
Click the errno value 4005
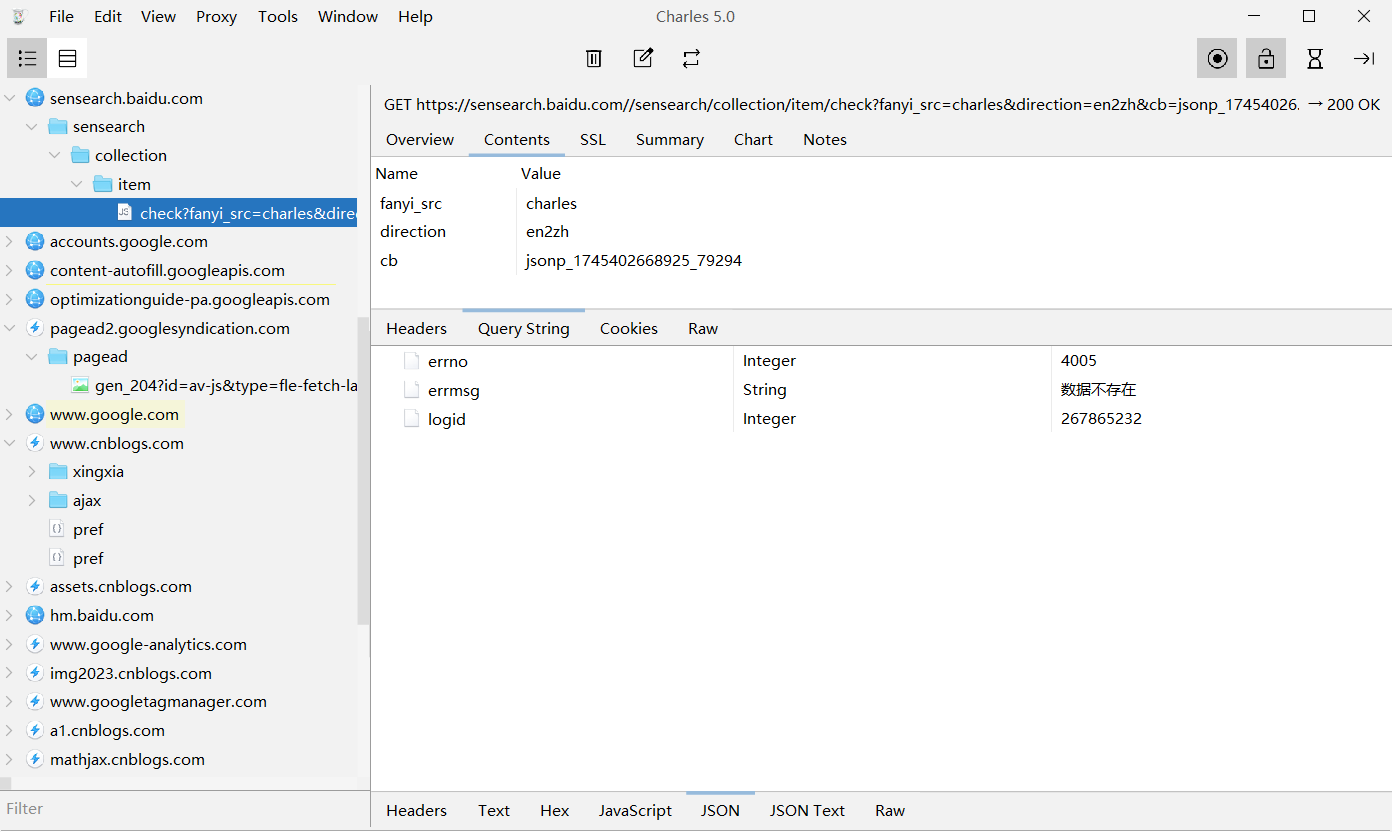(1079, 361)
